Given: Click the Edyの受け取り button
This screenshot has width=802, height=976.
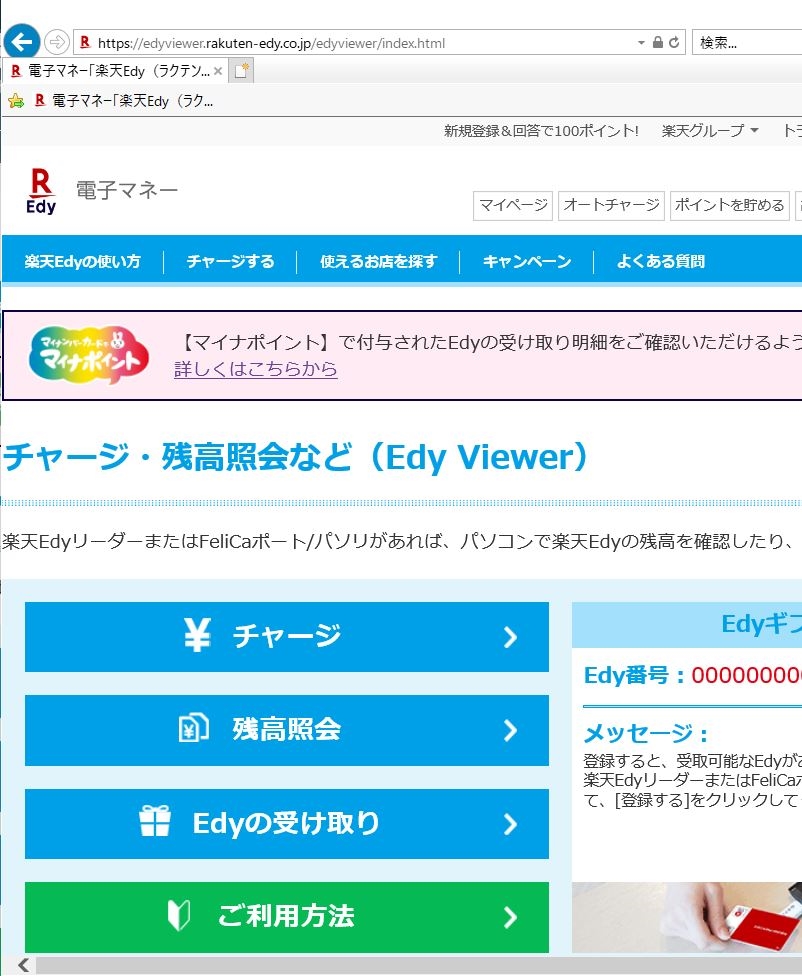Looking at the screenshot, I should coord(286,824).
